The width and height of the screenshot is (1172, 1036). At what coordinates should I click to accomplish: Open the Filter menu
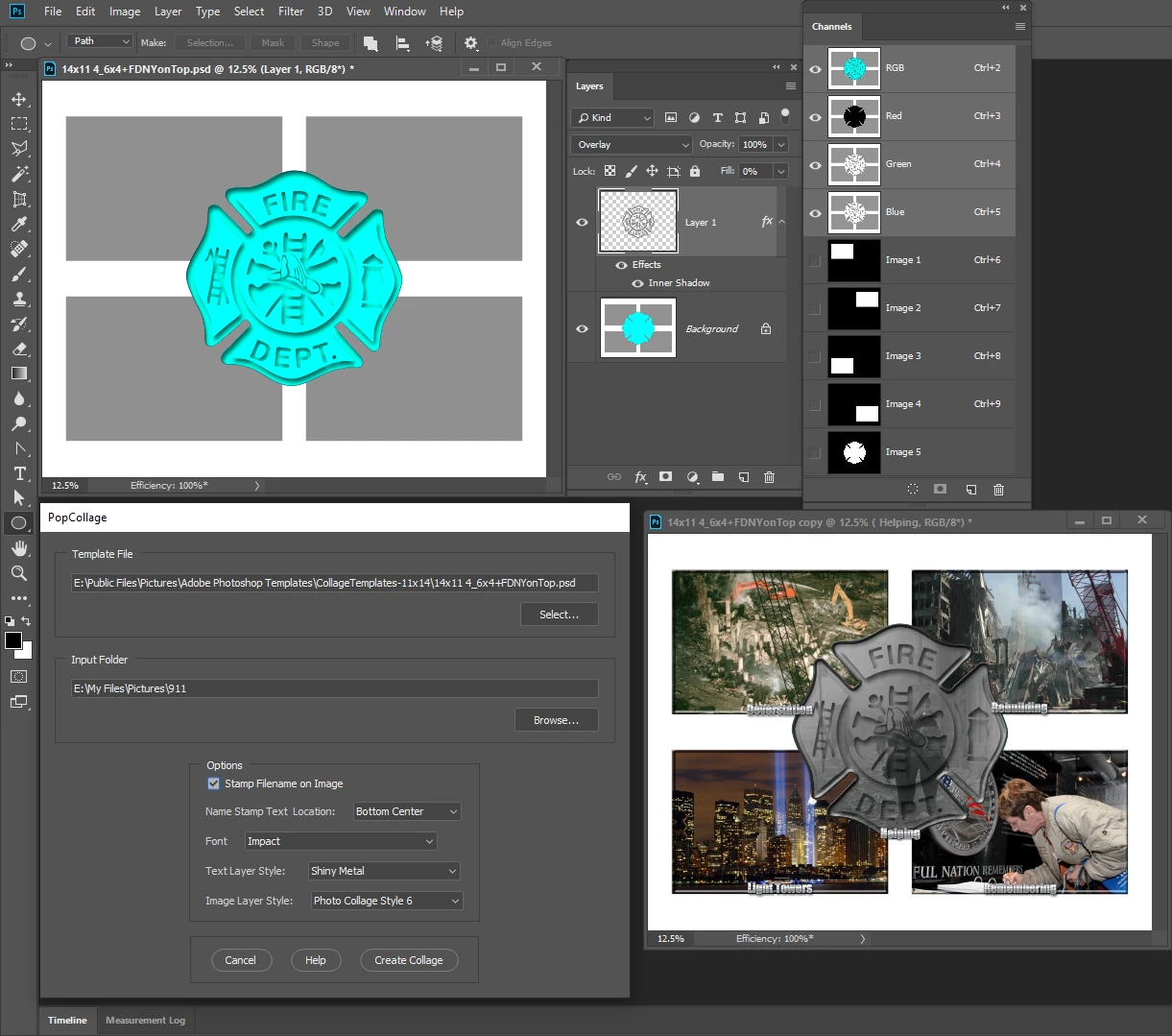291,12
